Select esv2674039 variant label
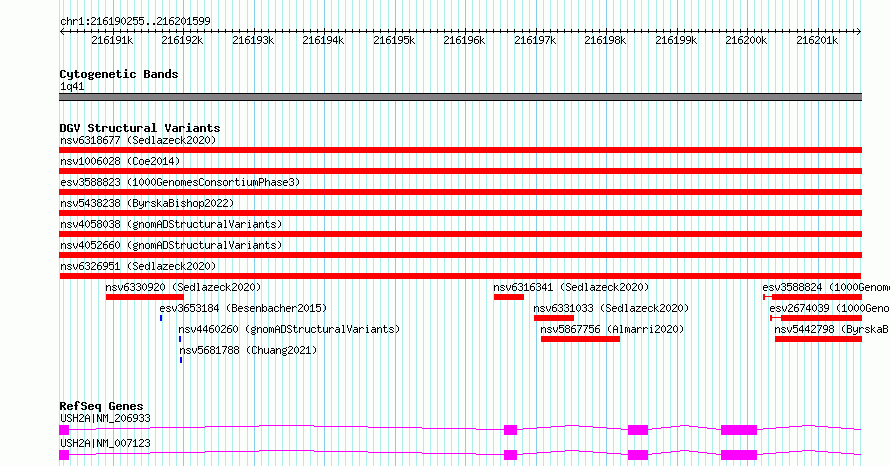The image size is (890, 466). coord(829,308)
